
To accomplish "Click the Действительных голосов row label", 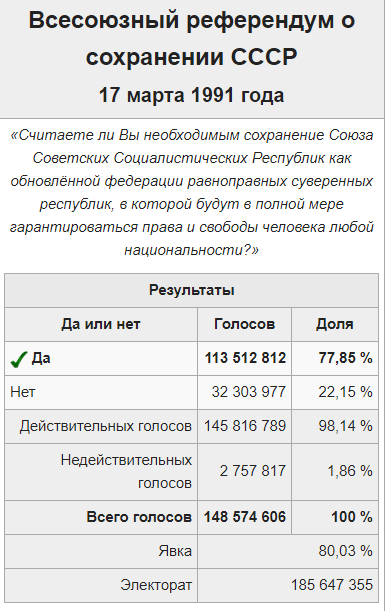I will (106, 426).
